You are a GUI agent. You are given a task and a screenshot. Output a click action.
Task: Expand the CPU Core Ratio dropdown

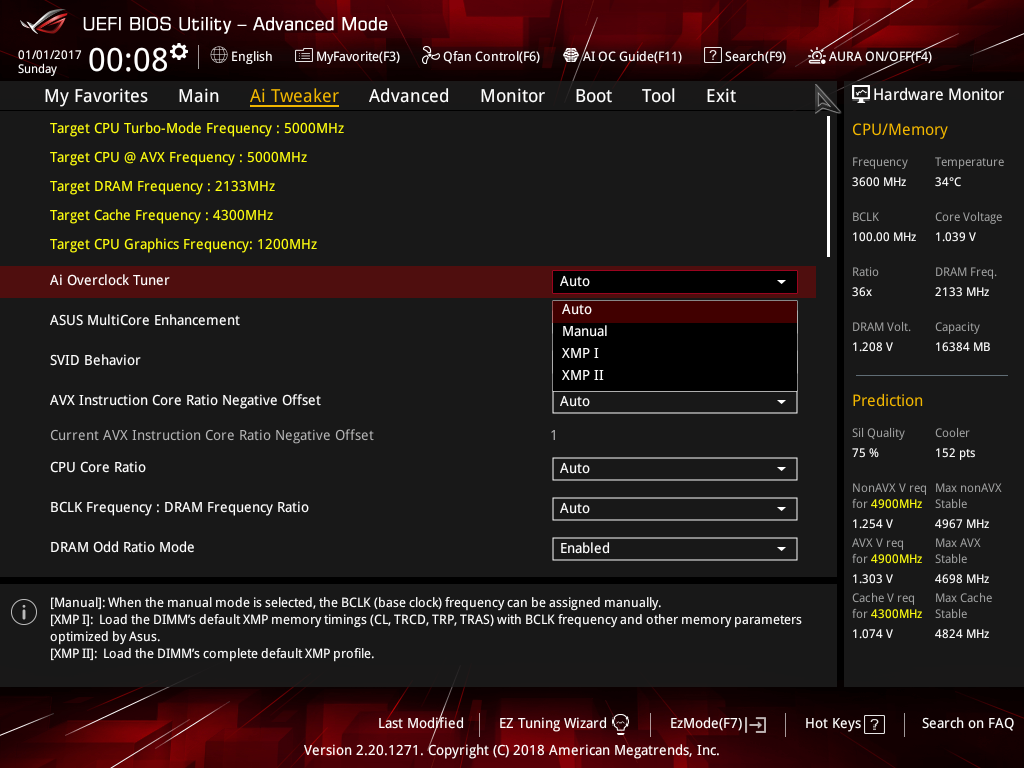pos(675,468)
